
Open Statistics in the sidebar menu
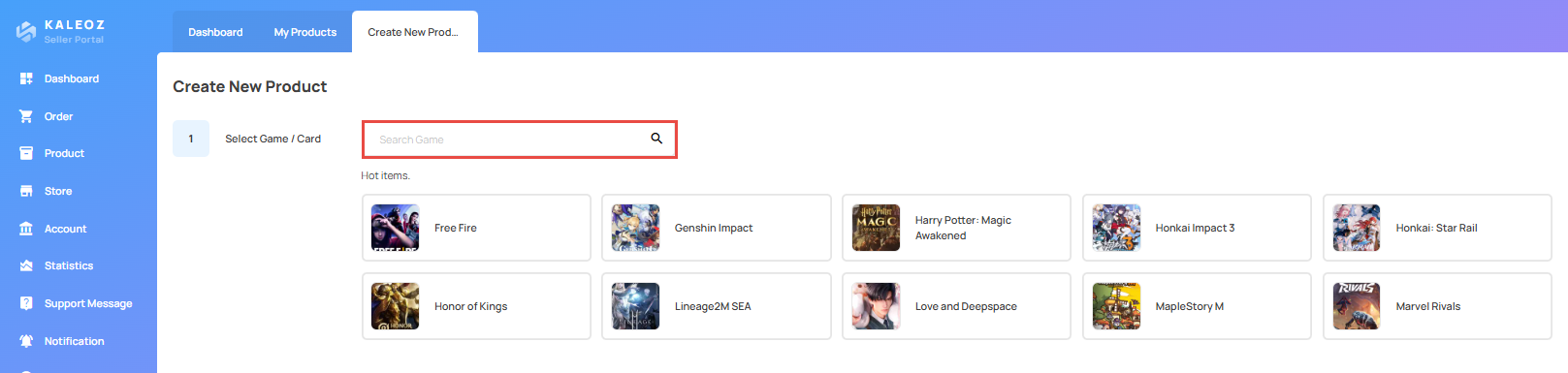coord(69,265)
